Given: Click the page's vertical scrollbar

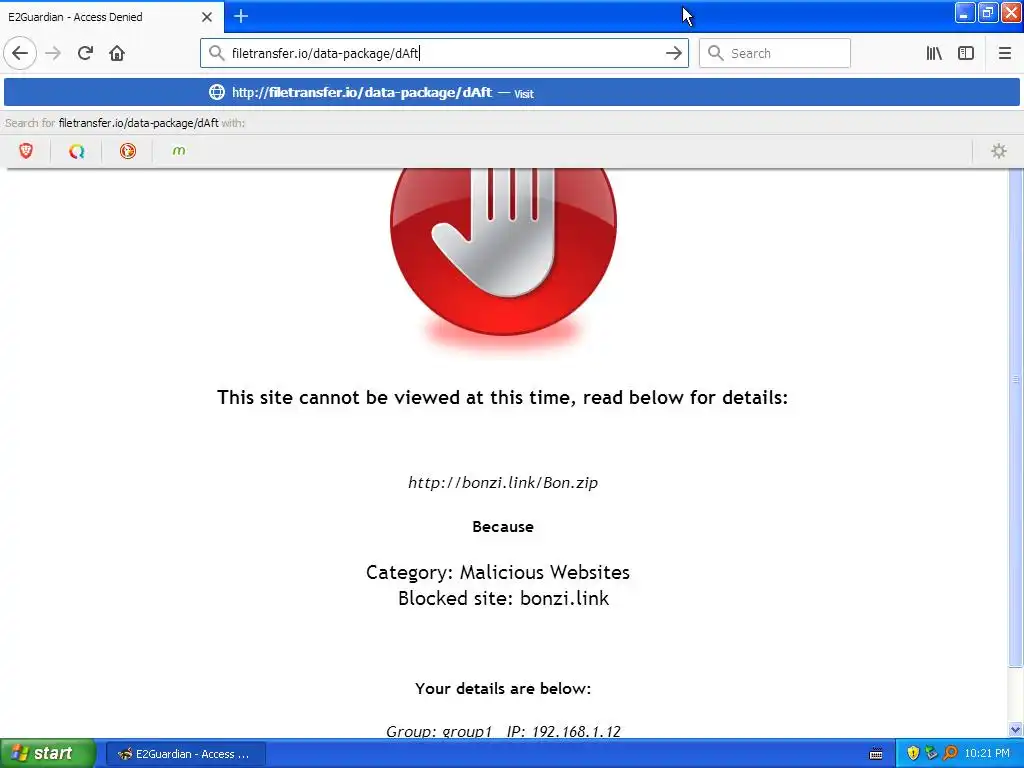Looking at the screenshot, I should point(1015,418).
